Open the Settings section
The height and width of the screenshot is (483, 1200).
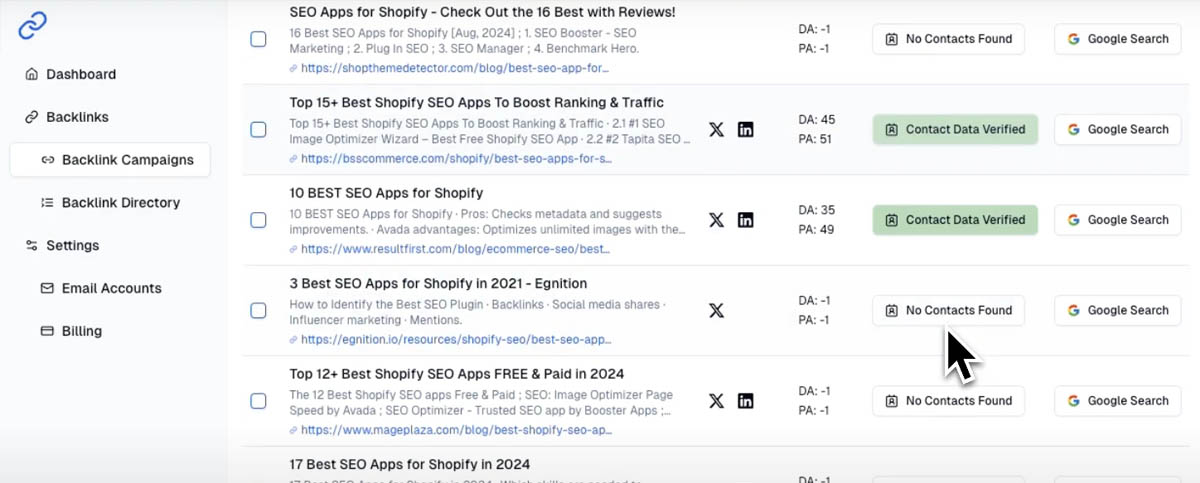[x=62, y=245]
